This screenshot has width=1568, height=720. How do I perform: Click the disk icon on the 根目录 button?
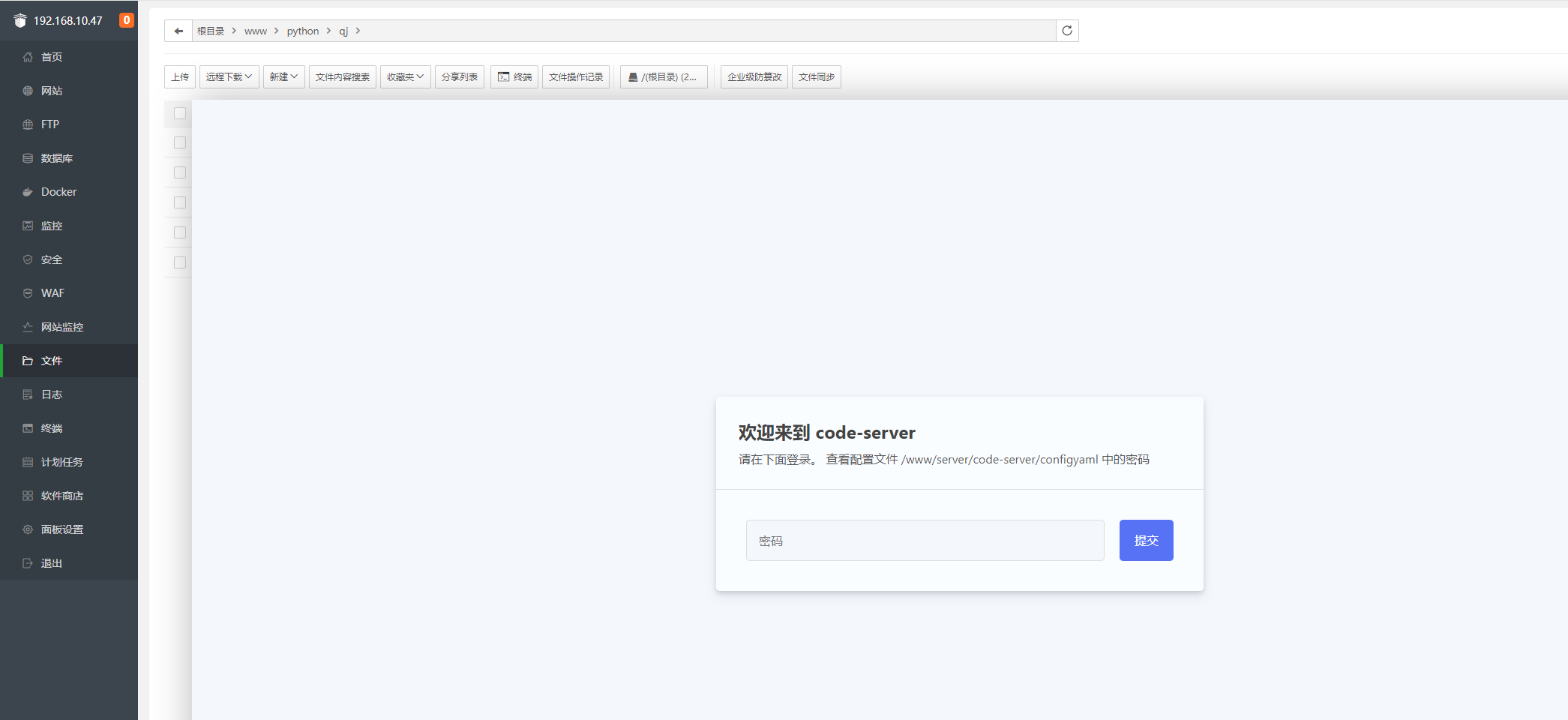pyautogui.click(x=633, y=77)
